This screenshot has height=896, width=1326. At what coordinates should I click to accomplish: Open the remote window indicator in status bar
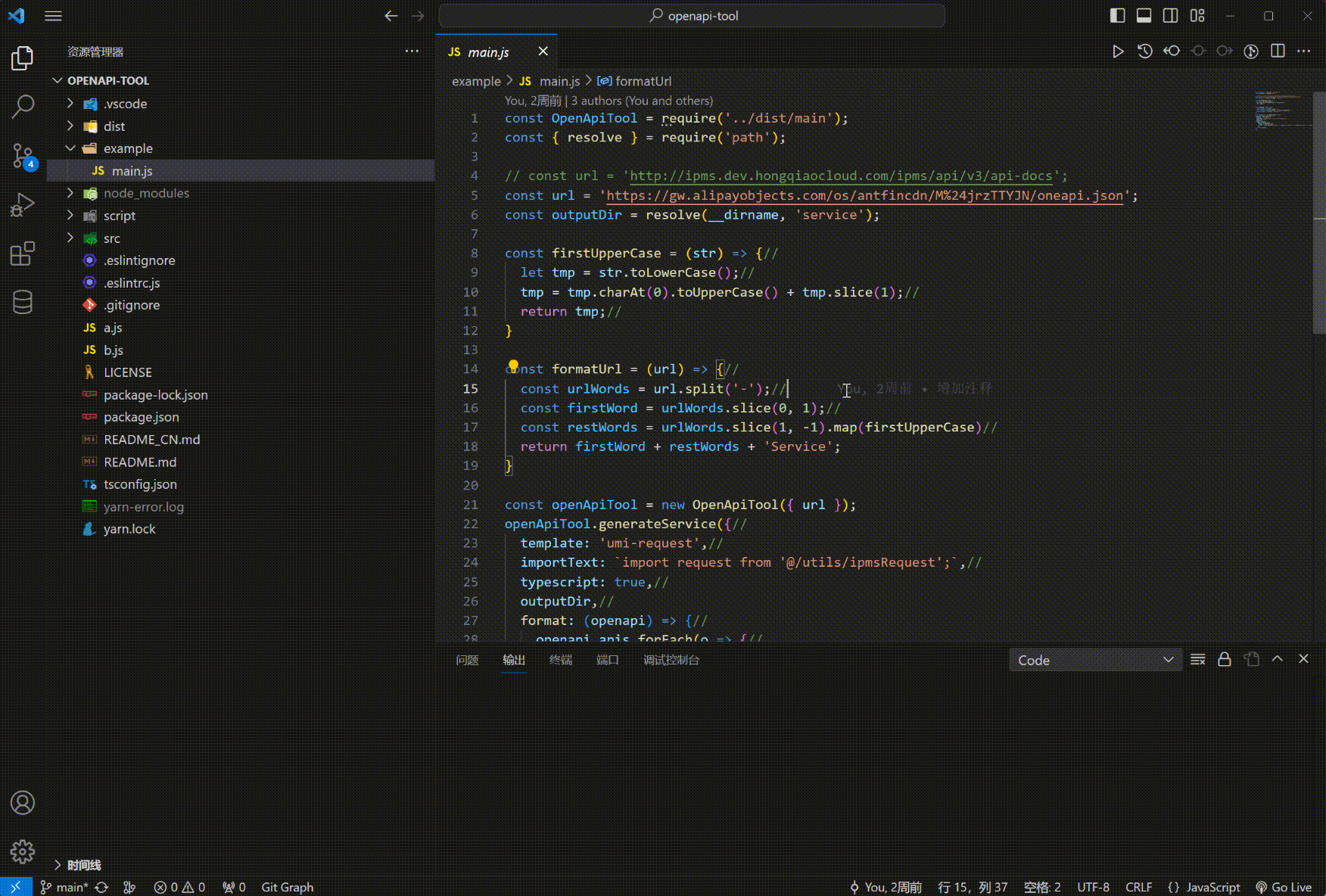pos(16,887)
